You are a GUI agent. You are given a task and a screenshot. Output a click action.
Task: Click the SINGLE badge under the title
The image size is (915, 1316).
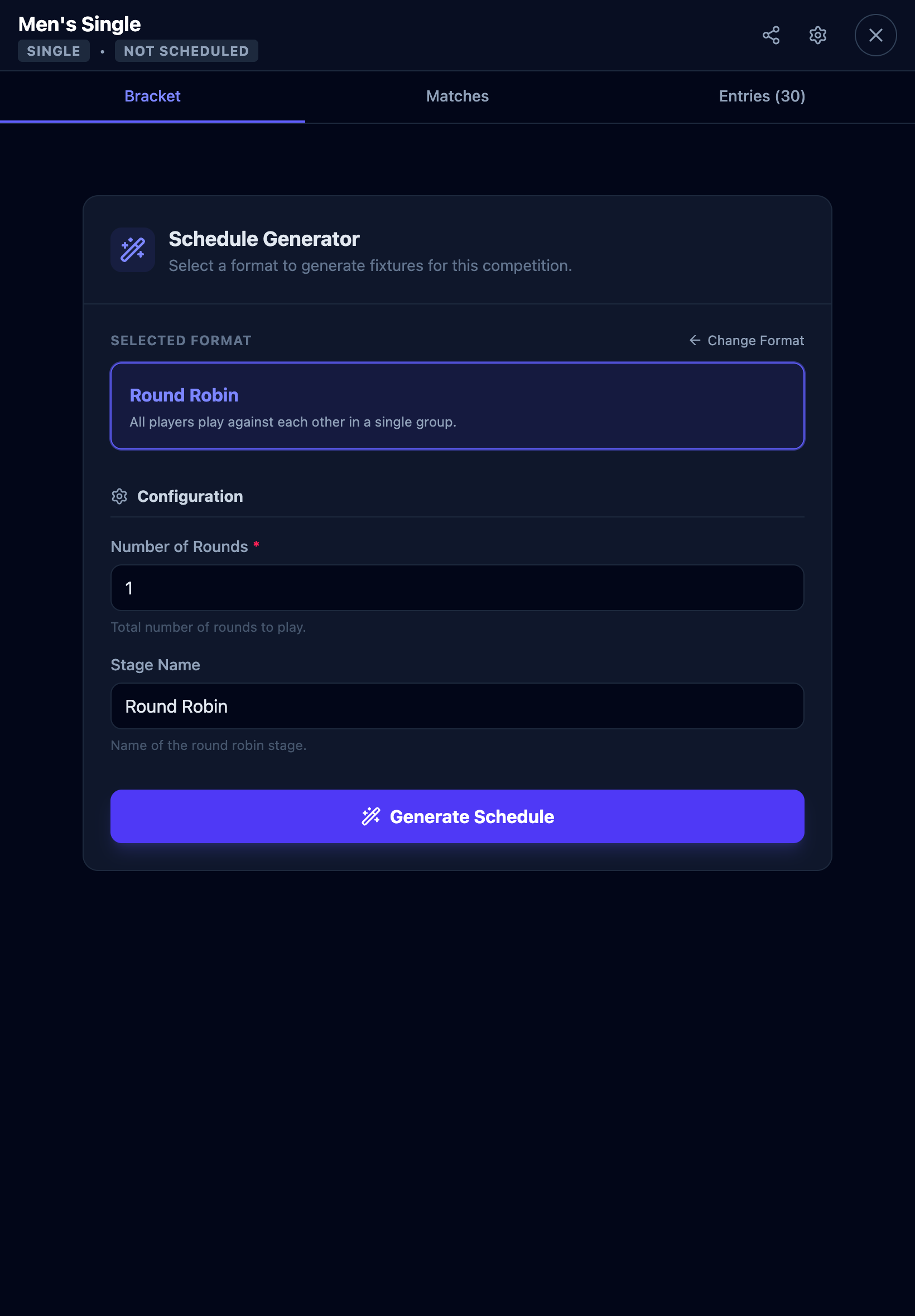(54, 51)
